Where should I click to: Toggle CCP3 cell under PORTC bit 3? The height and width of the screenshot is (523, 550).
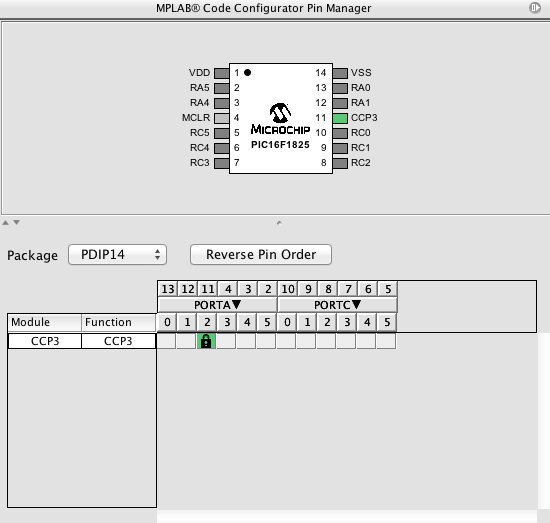click(346, 341)
